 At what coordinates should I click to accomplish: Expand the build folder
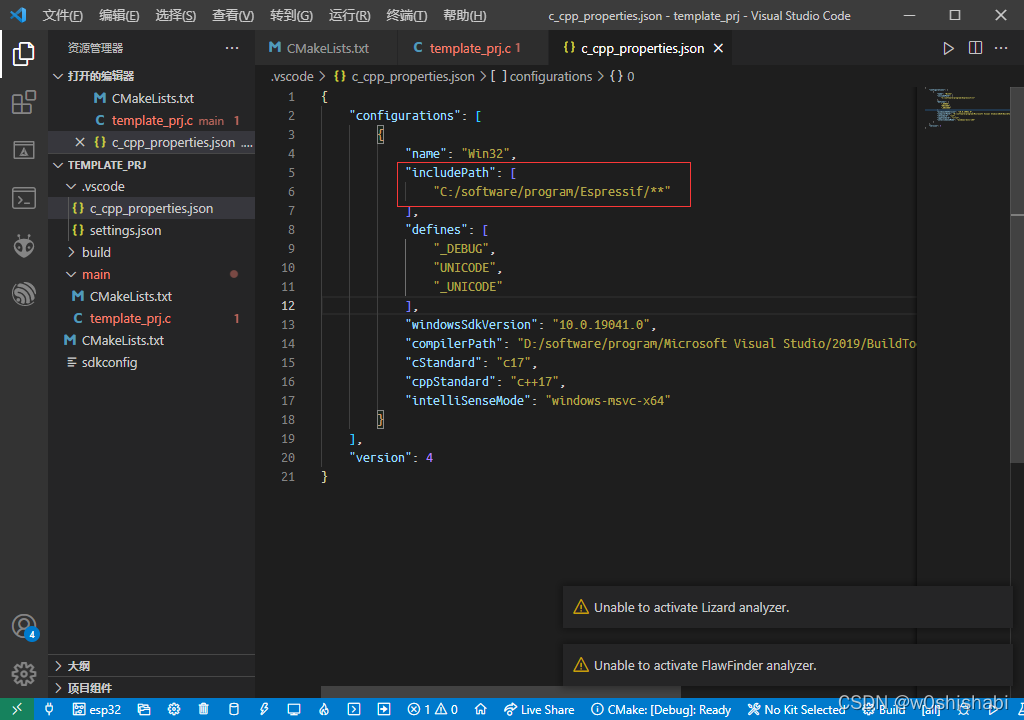(x=152, y=252)
